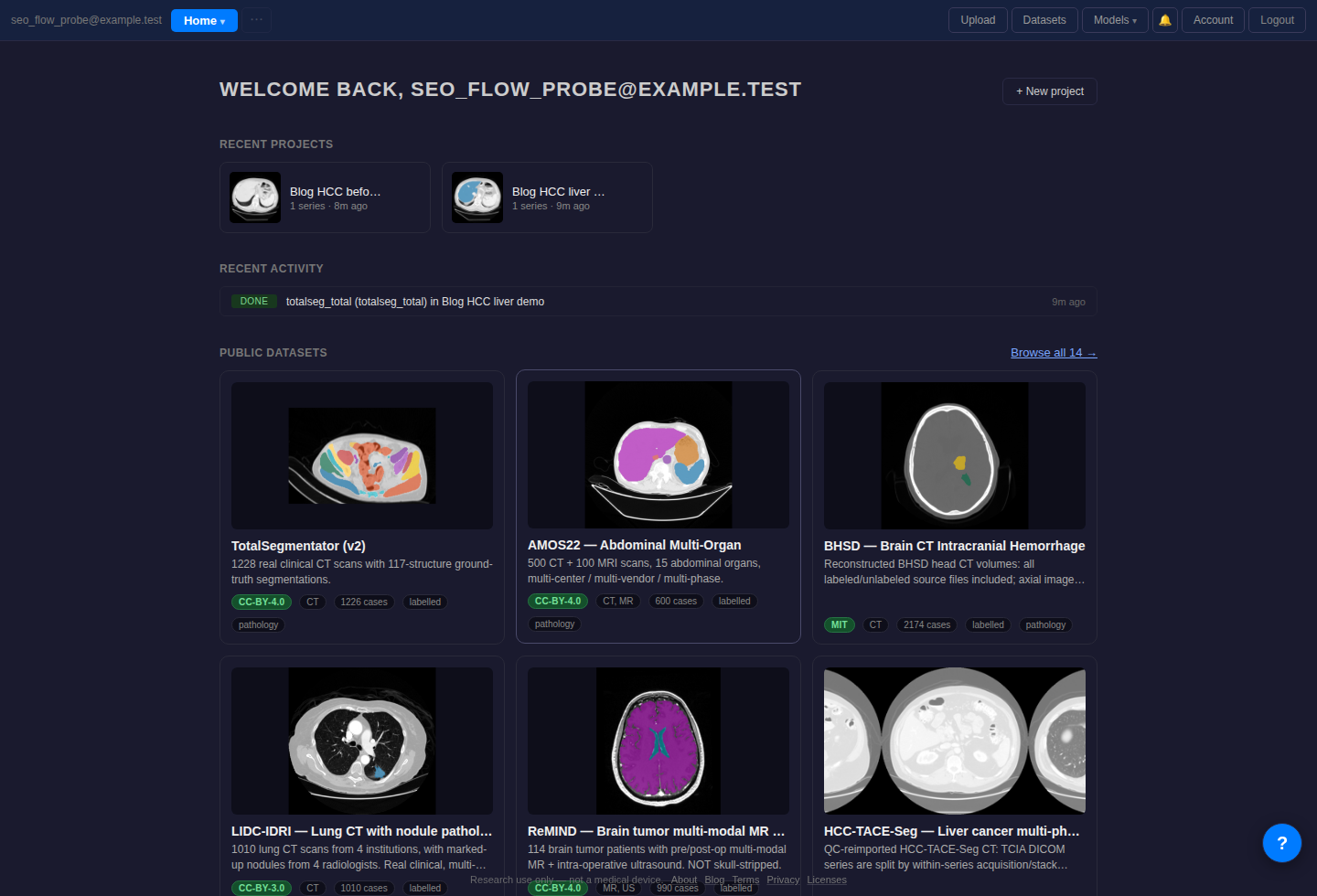The width and height of the screenshot is (1317, 896).
Task: Click the 600 cases tag
Action: coord(676,602)
